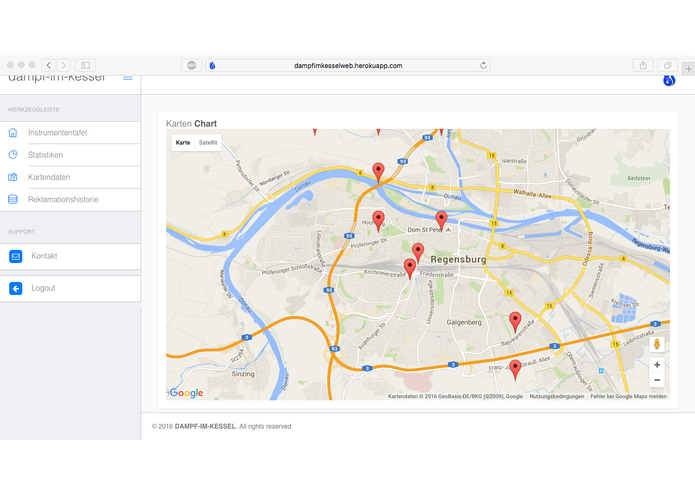Click the blue flame favicon in address bar
Screen dimensions: 695x494
pyautogui.click(x=212, y=66)
